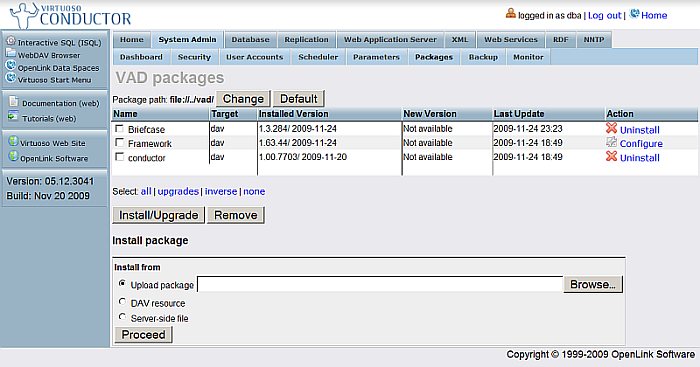Click the OpenLink Data Spaces icon
This screenshot has height=367, width=700.
(11, 66)
